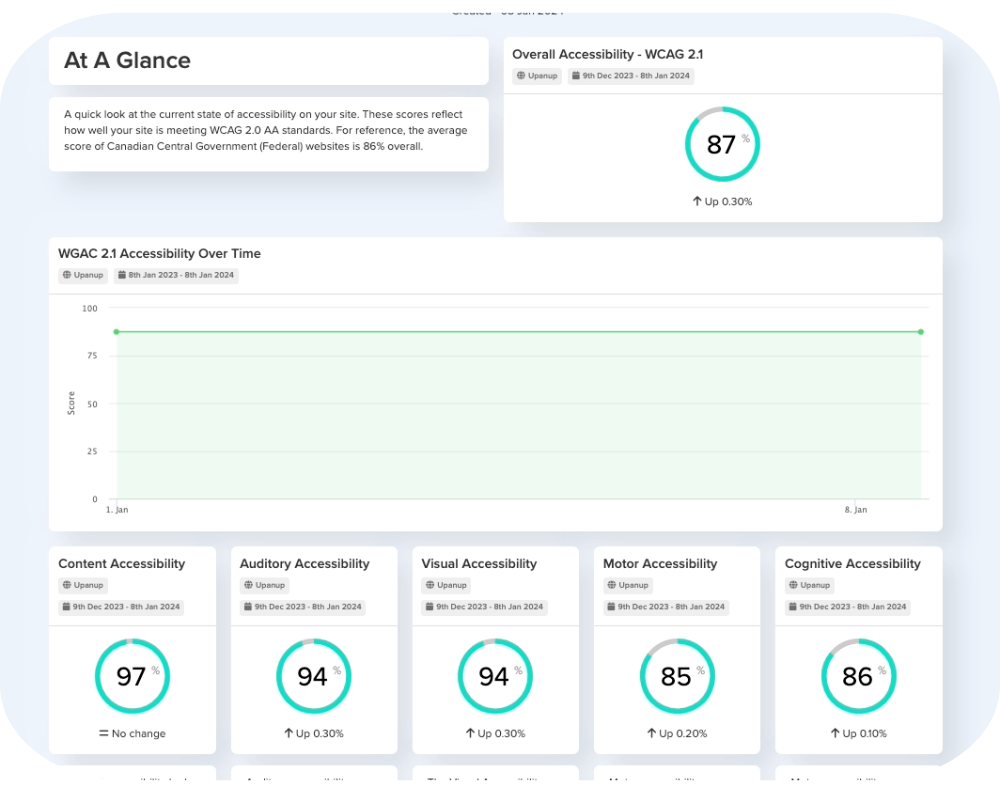Click calendar icon in Motor Accessibility card
The height and width of the screenshot is (793, 1000).
(x=611, y=607)
